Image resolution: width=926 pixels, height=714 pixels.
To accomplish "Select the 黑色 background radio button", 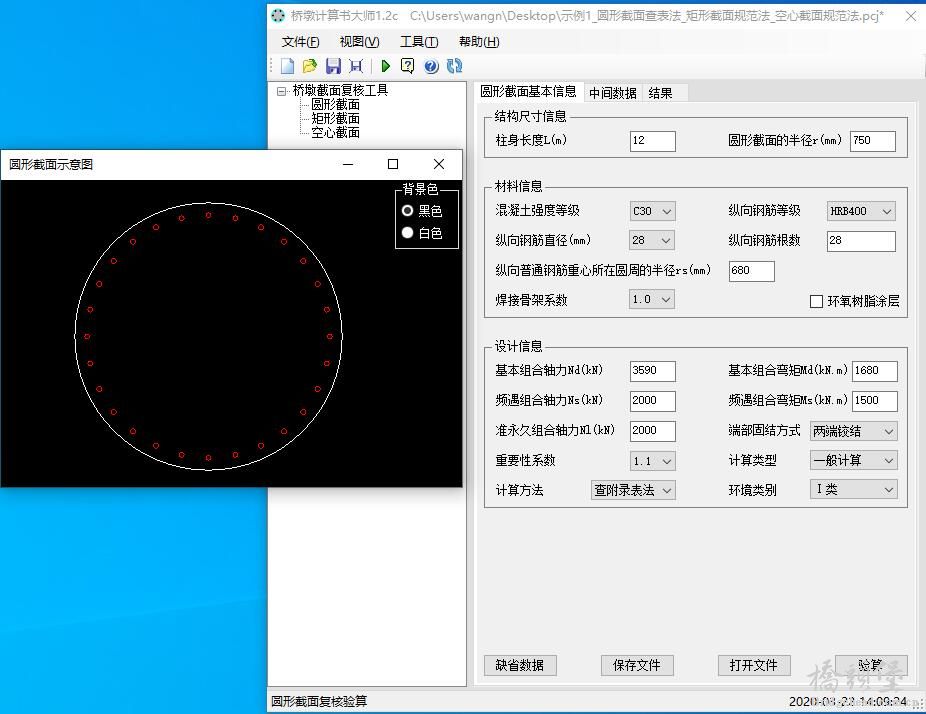I will tap(407, 211).
